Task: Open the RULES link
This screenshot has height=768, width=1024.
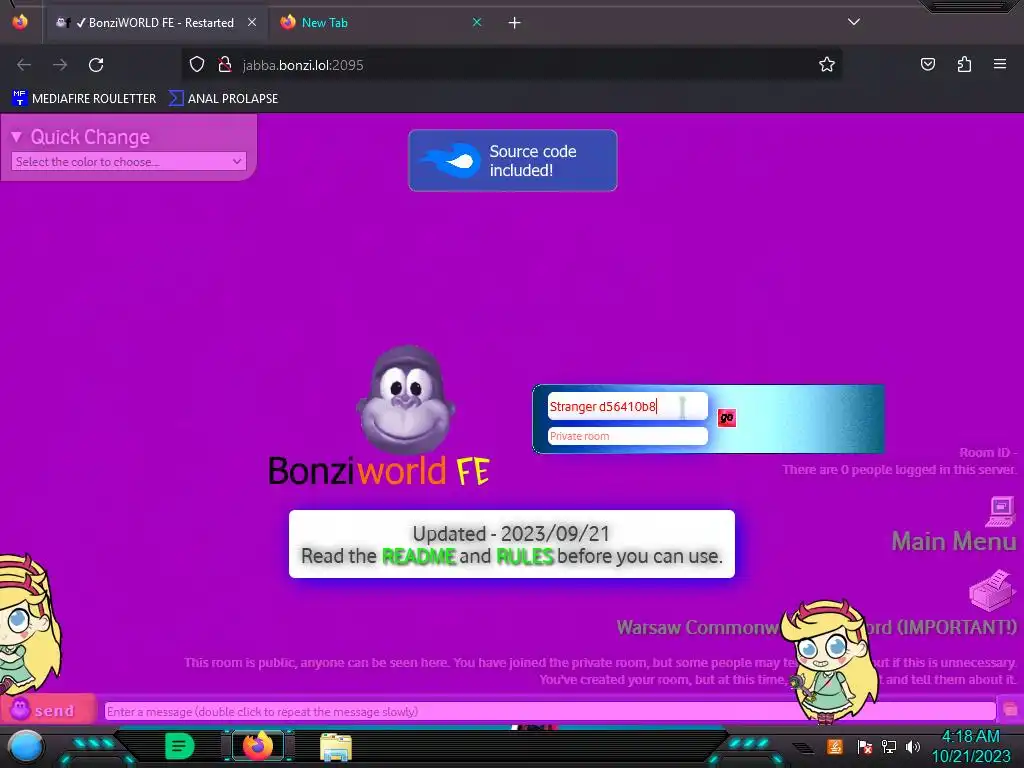Action: coord(524,556)
